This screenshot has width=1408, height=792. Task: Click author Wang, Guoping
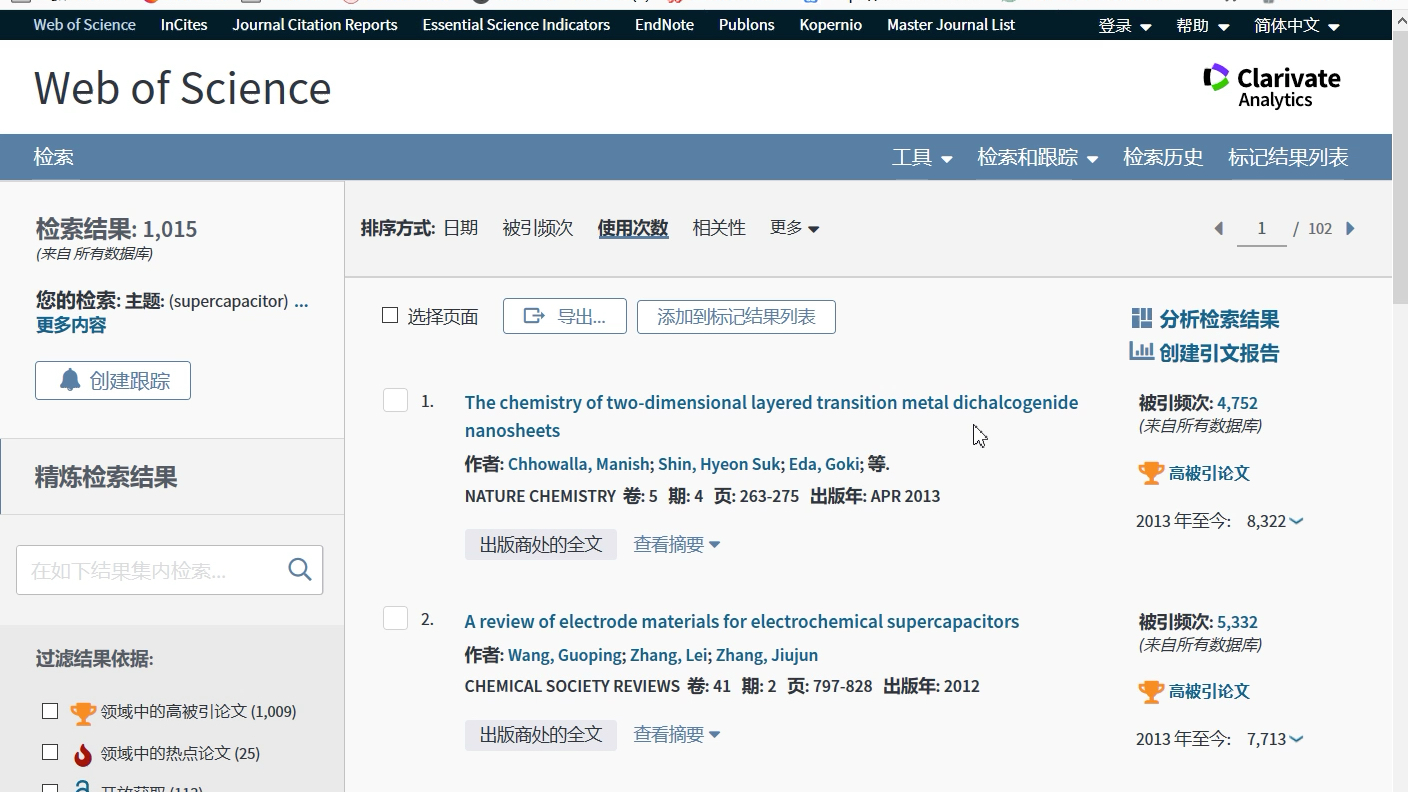pos(565,655)
